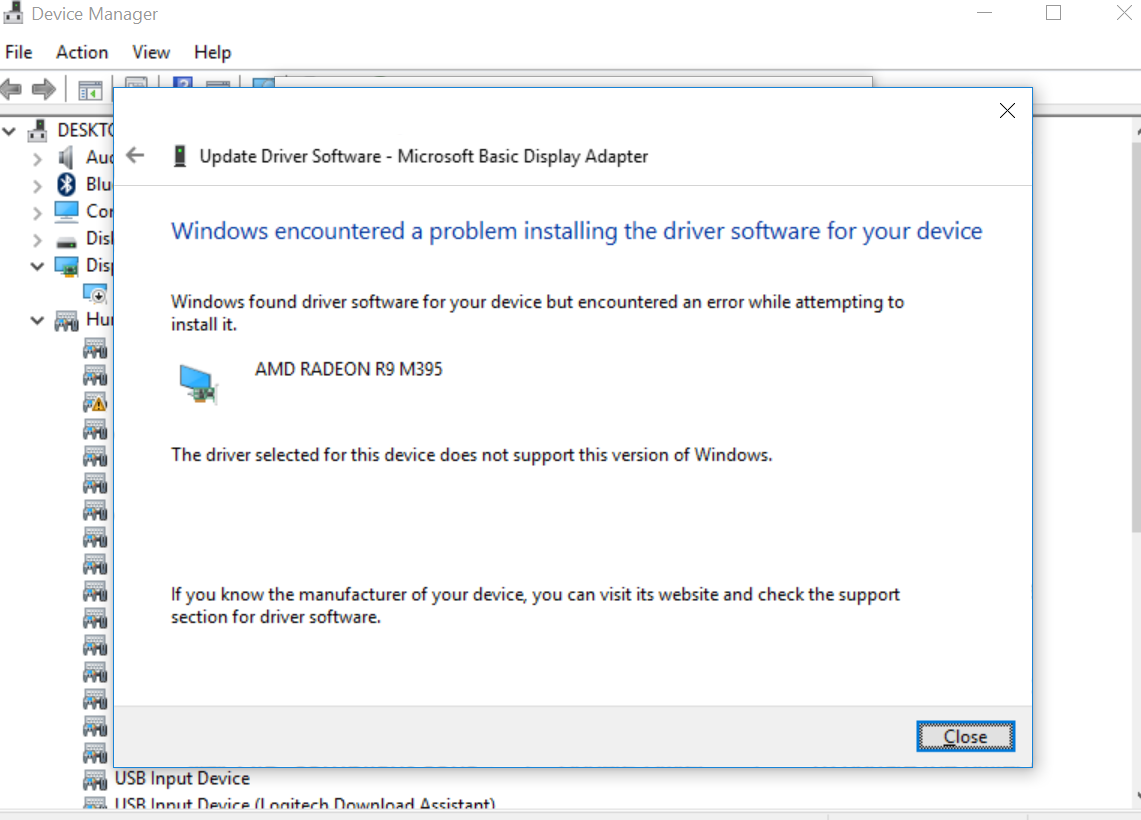Image resolution: width=1141 pixels, height=820 pixels.
Task: Click the blue problem installing driver heading
Action: pyautogui.click(x=576, y=231)
